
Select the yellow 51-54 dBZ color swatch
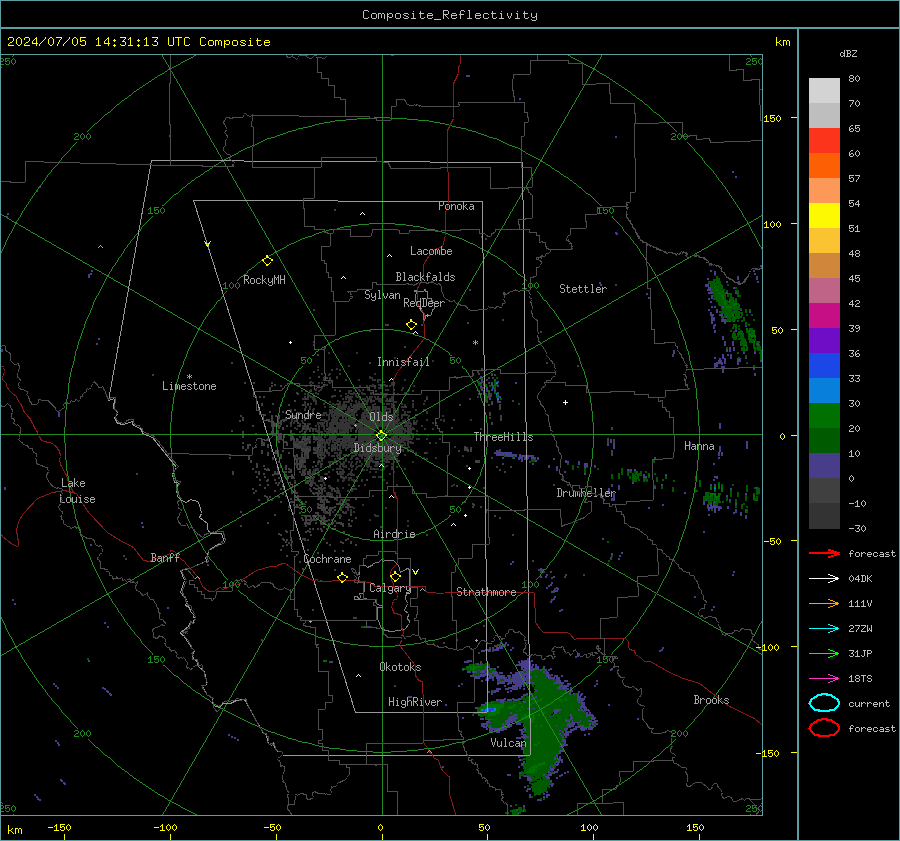pyautogui.click(x=824, y=215)
